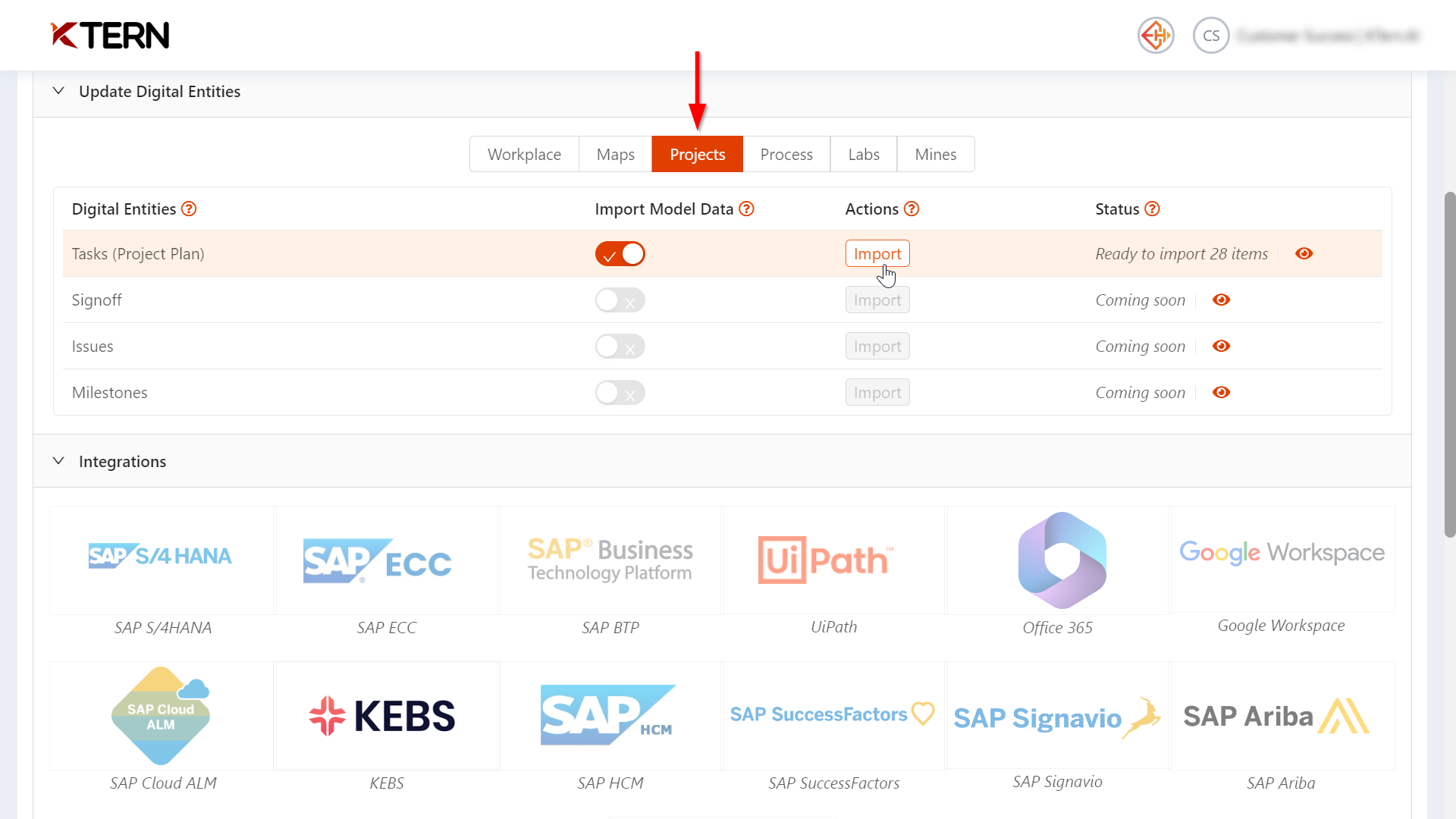Select the Projects tab
The width and height of the screenshot is (1456, 819).
[697, 154]
